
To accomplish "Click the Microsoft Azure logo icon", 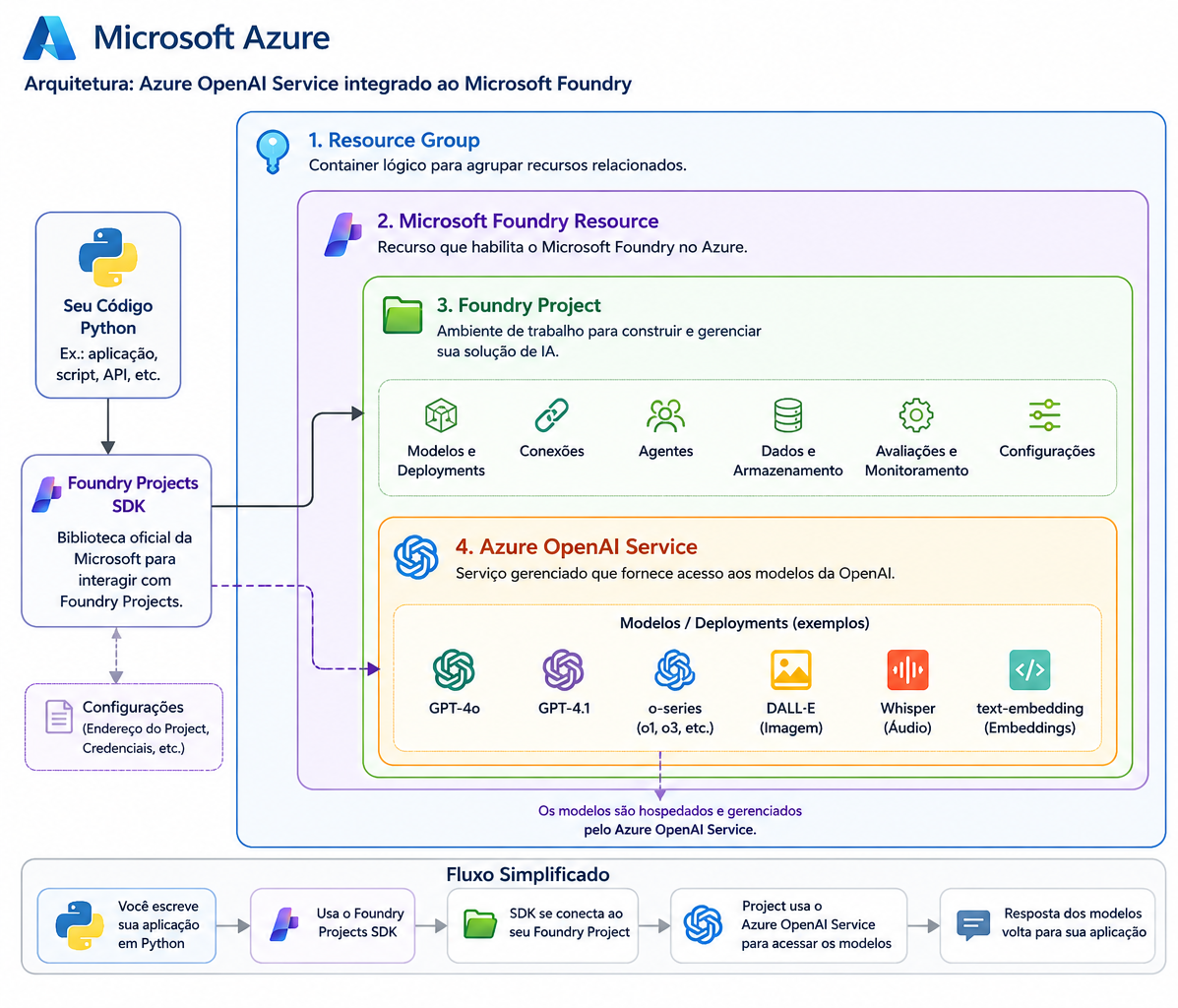I will (x=49, y=37).
